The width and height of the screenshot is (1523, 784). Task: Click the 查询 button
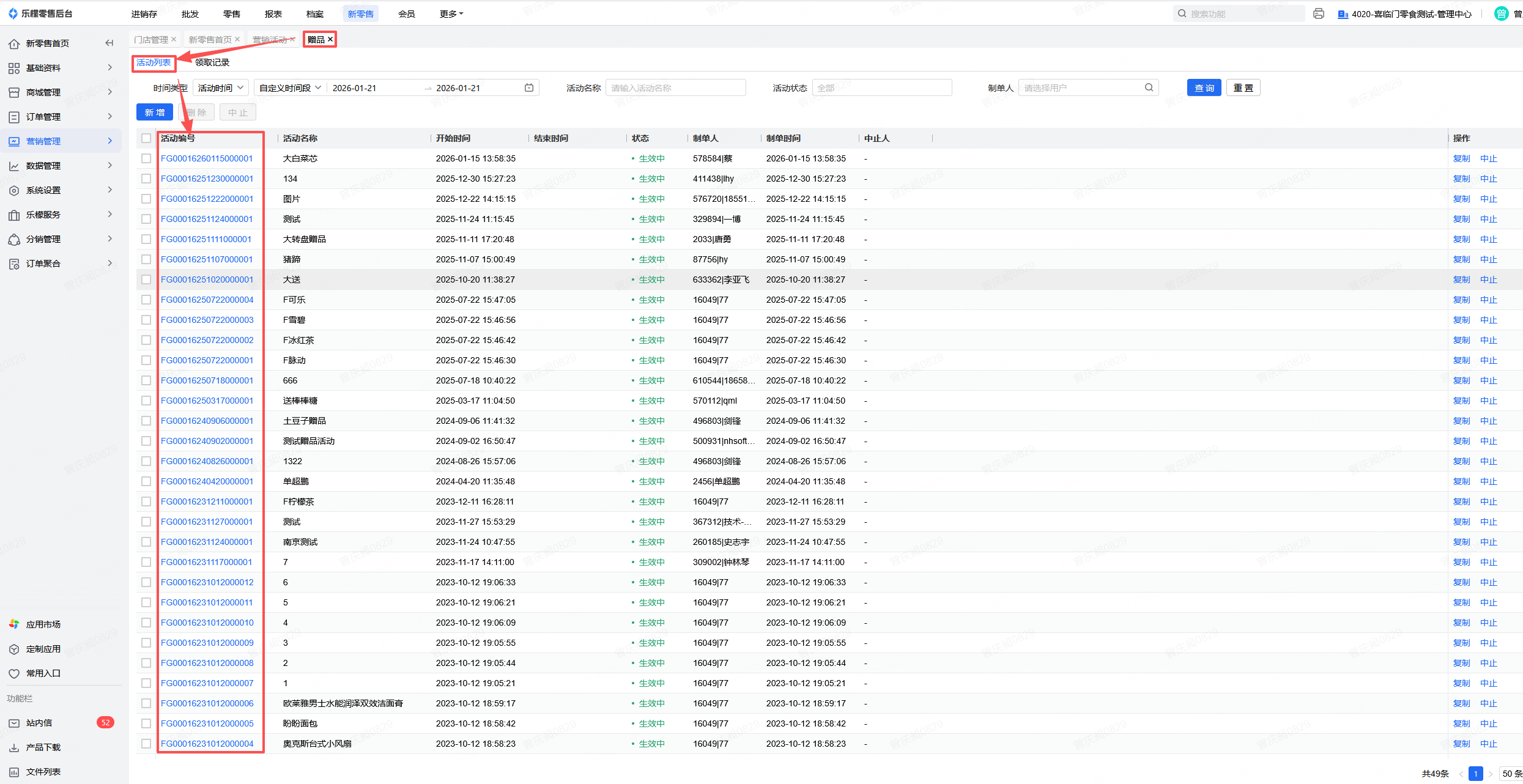1204,88
